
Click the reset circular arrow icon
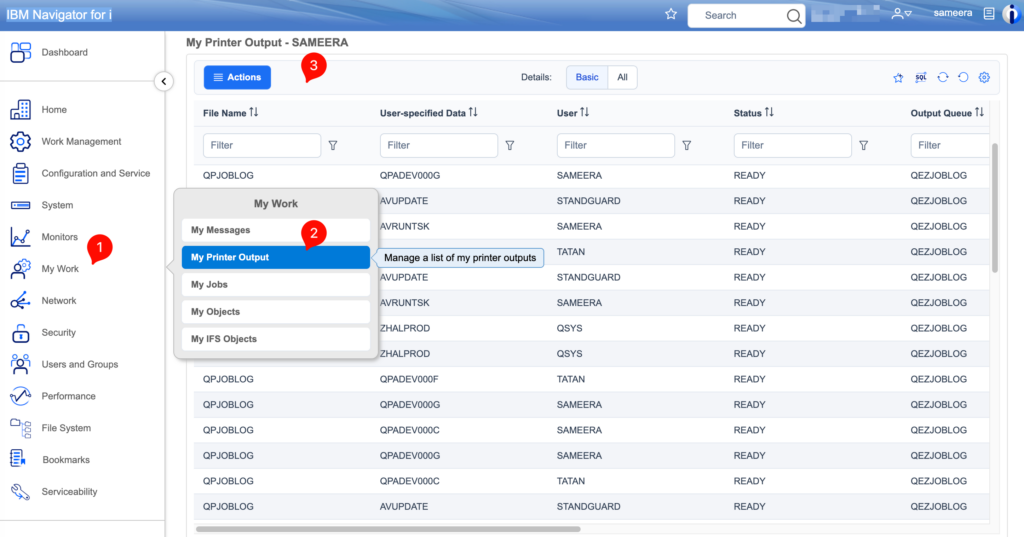point(963,77)
